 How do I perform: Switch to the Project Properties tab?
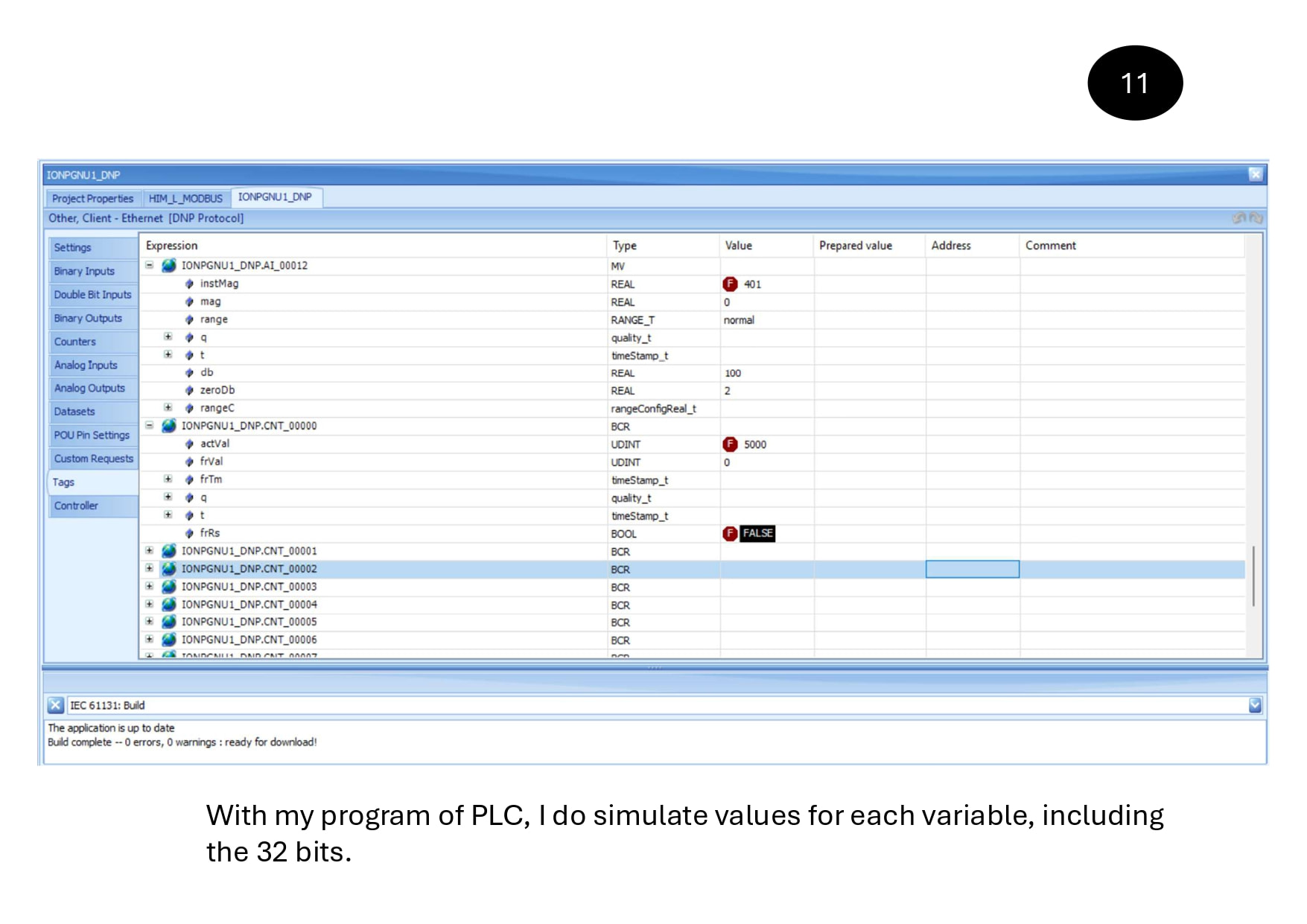click(92, 199)
